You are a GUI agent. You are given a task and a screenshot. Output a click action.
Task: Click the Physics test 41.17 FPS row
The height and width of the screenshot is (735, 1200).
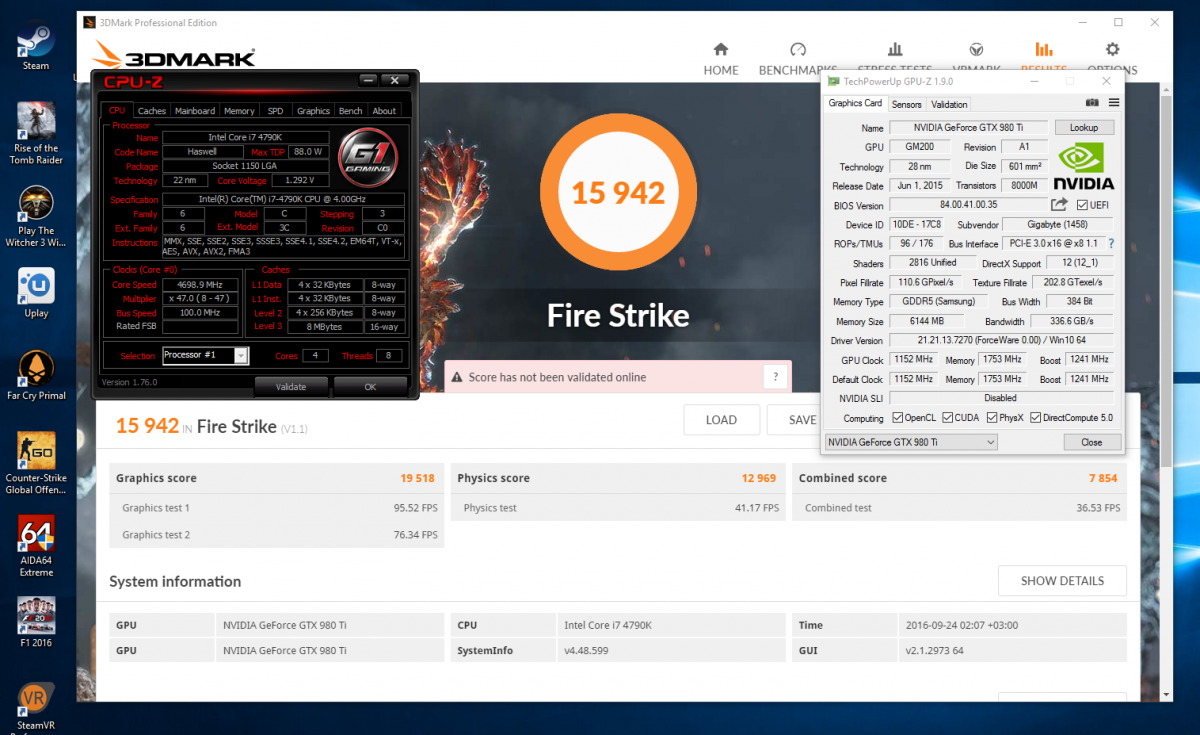coord(618,508)
